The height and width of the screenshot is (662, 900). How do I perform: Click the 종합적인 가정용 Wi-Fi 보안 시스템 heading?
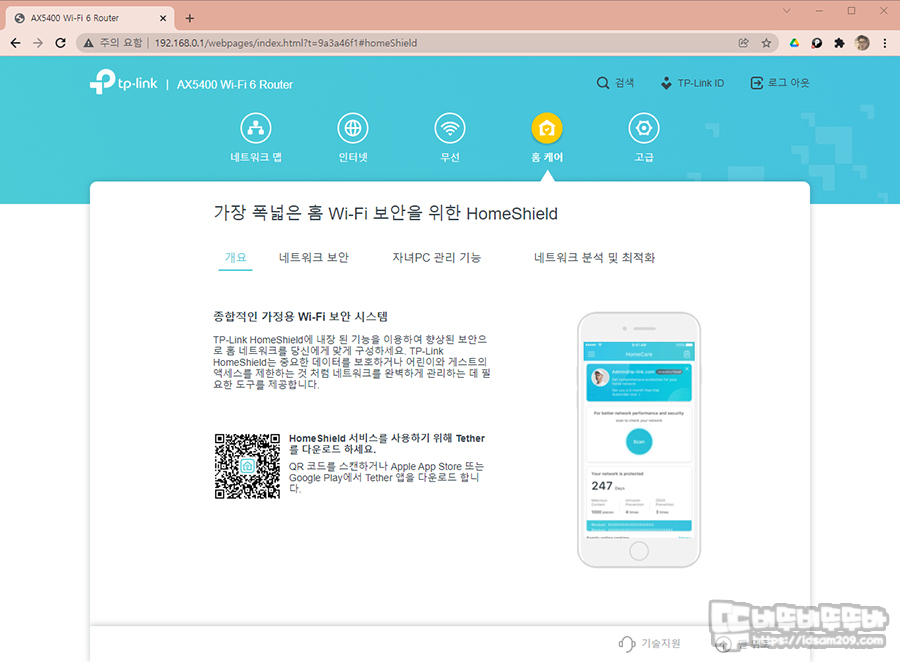click(301, 316)
